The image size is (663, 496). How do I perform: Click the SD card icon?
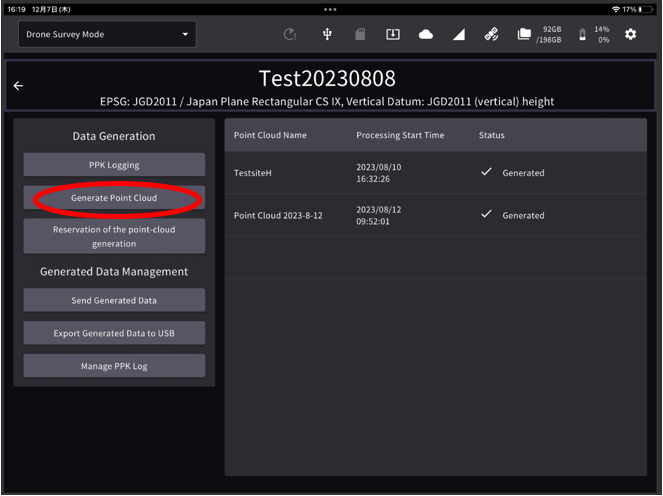[x=360, y=34]
